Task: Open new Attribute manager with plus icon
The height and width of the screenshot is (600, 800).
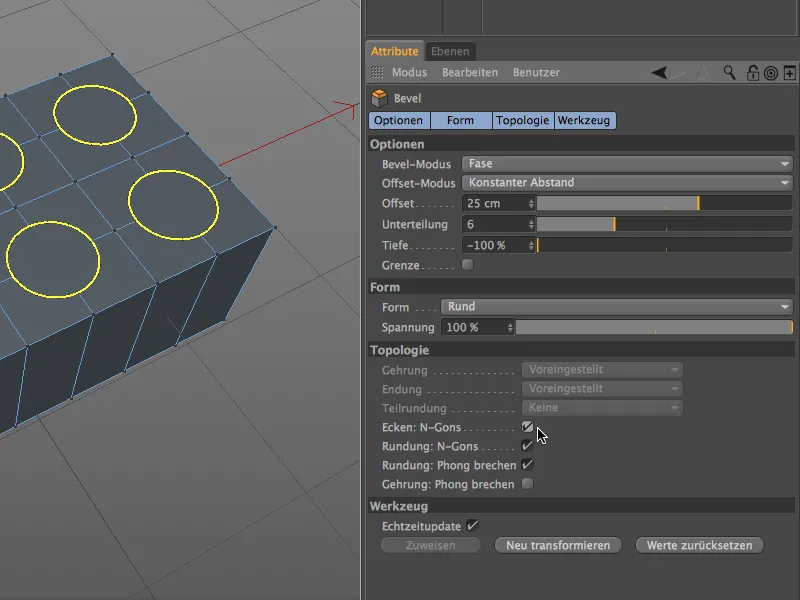Action: (789, 73)
